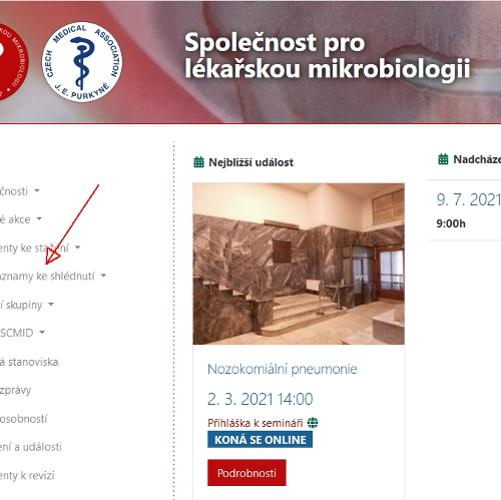
Task: Expand the 'záznamy ke shlédnutí' menu arrow
Action: tap(103, 276)
